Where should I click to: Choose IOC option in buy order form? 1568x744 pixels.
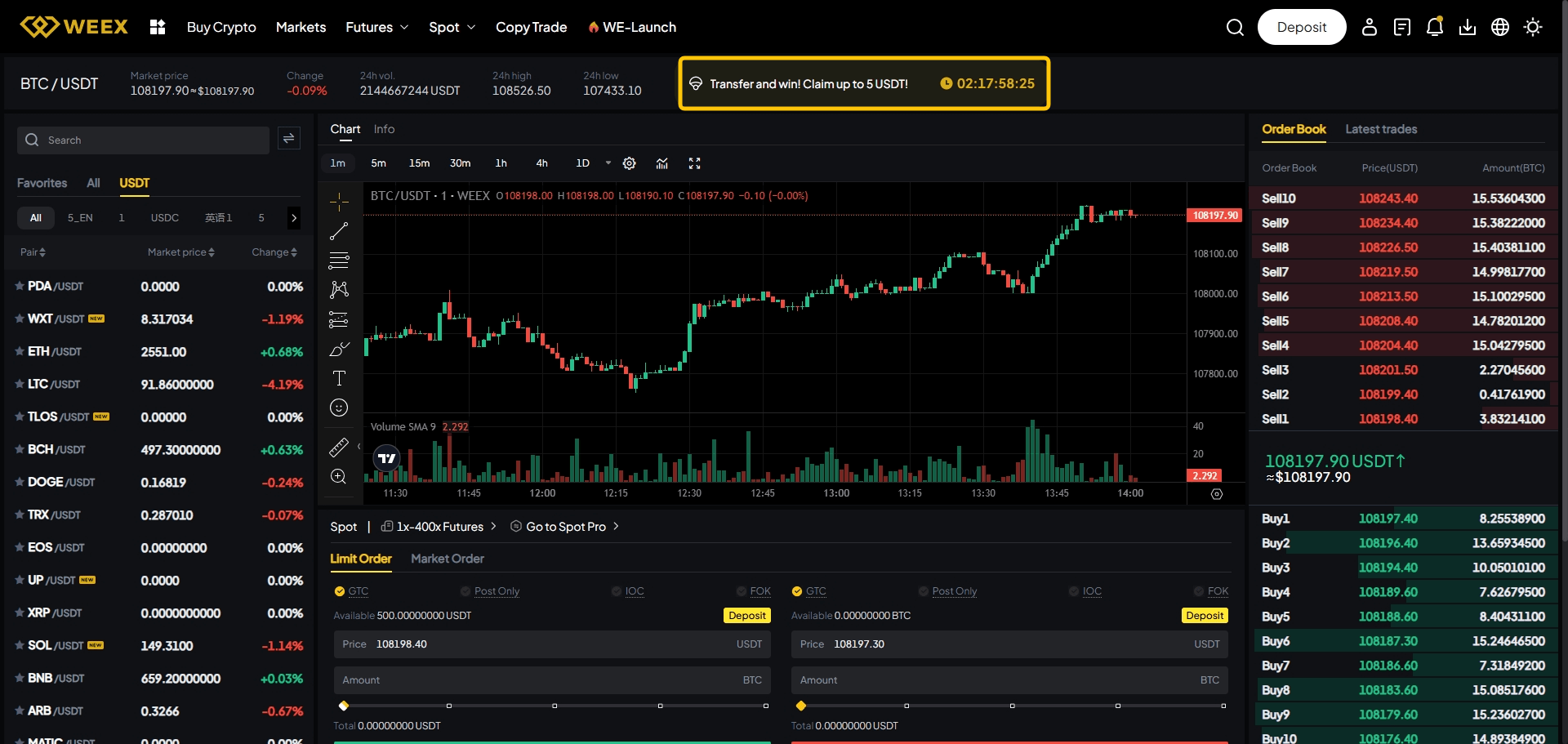point(634,591)
